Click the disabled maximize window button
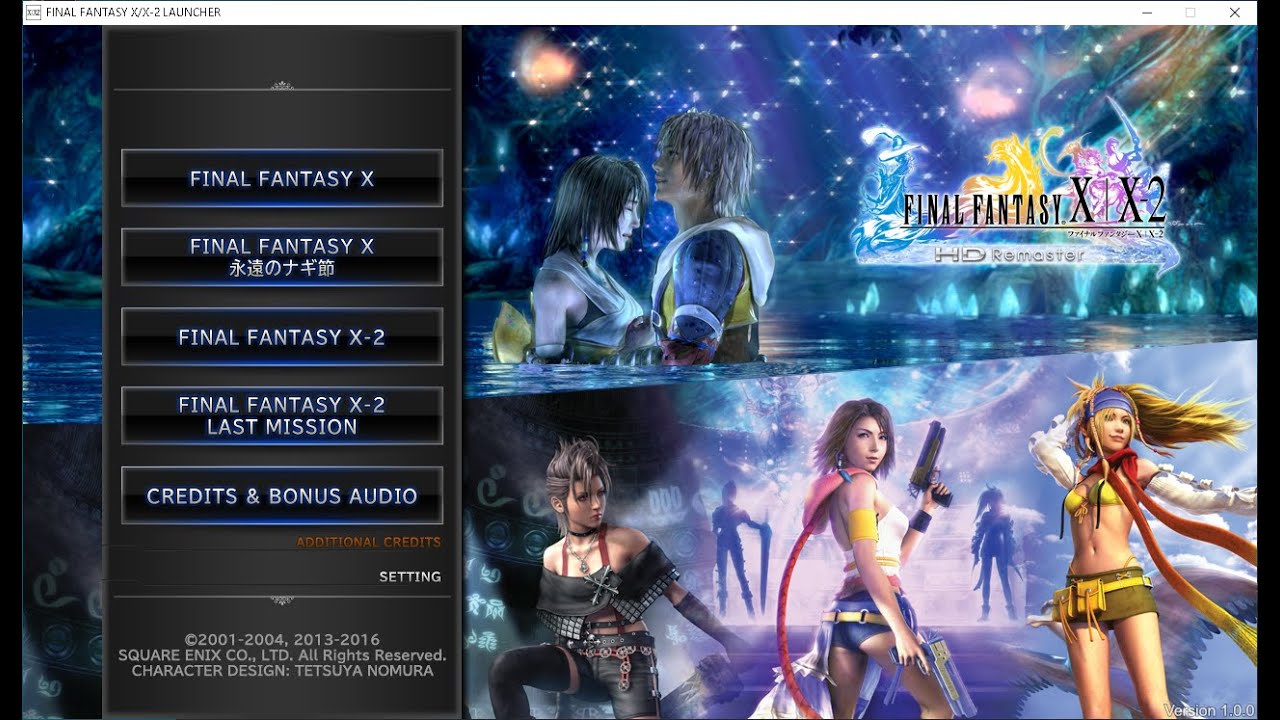1280x720 pixels. 1190,12
